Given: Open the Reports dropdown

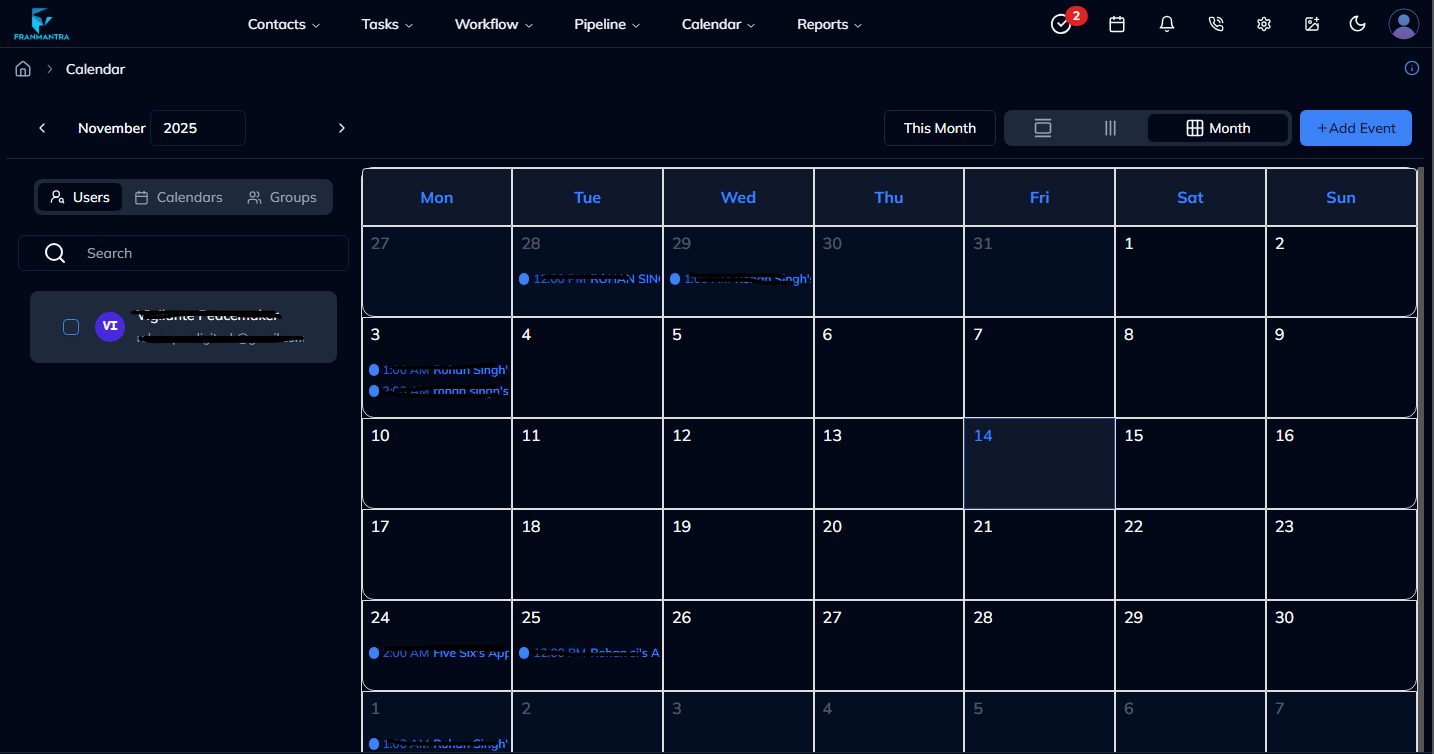Looking at the screenshot, I should tap(828, 24).
